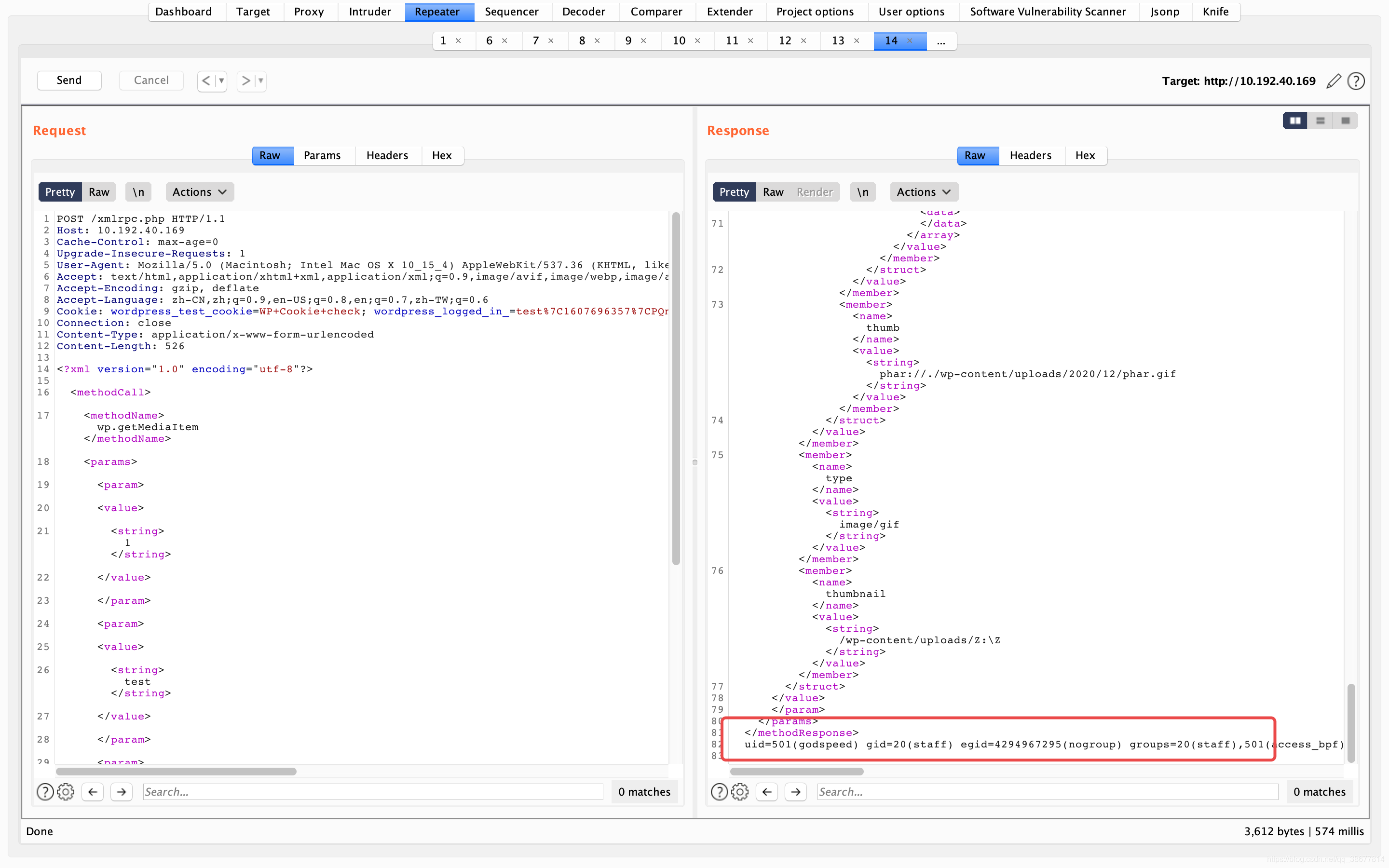Image resolution: width=1389 pixels, height=868 pixels.
Task: Close Repeater tab 9
Action: point(643,41)
